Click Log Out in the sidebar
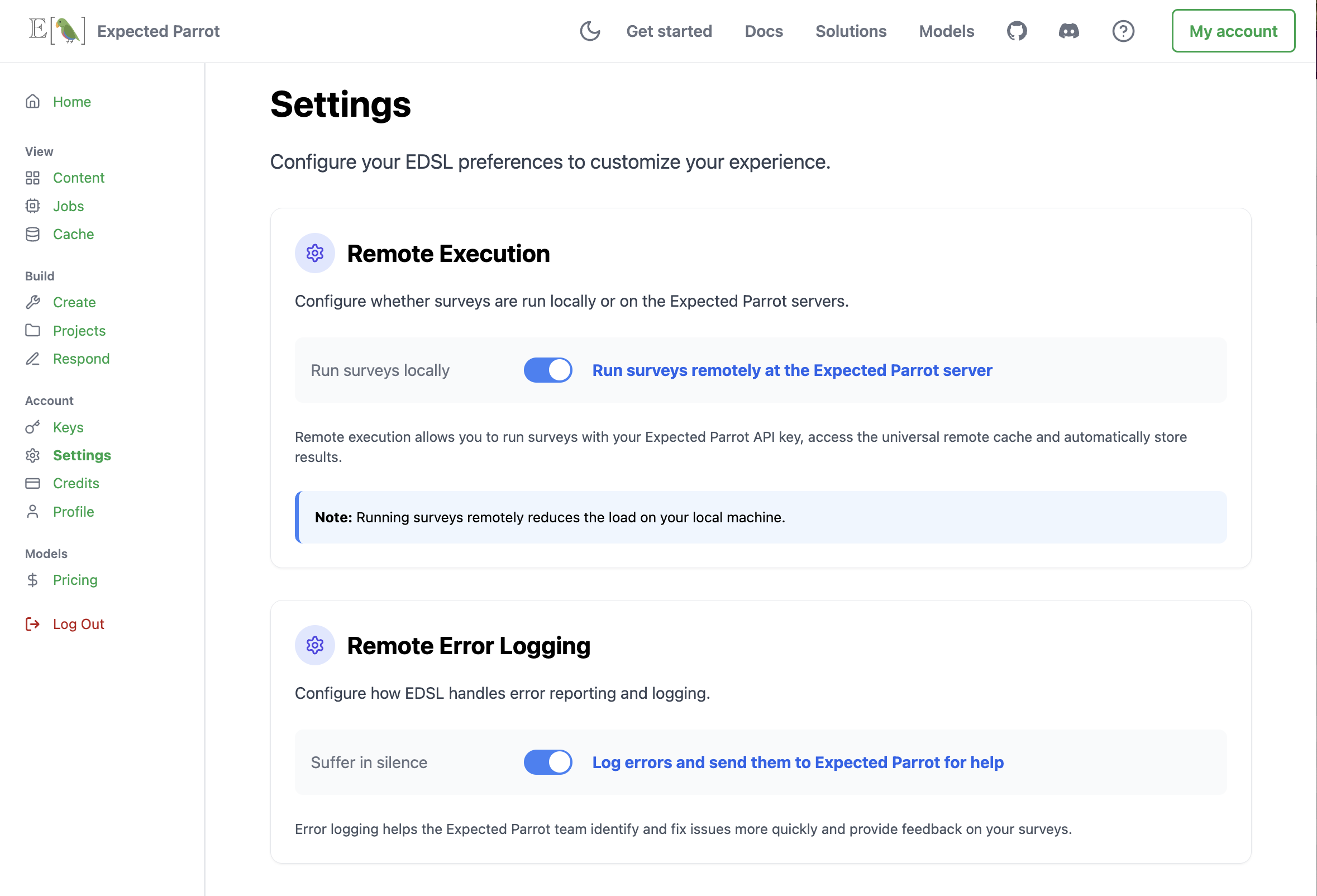 click(x=78, y=623)
